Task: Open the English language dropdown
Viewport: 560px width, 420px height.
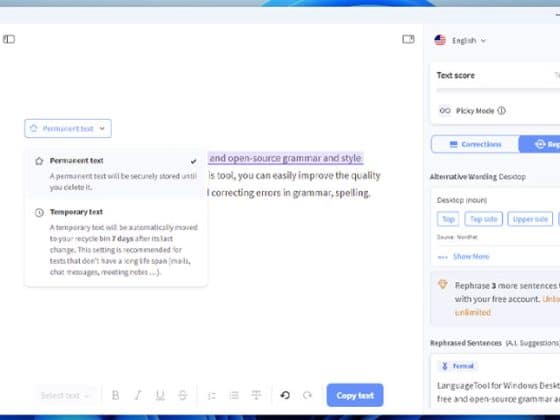Action: coord(469,40)
